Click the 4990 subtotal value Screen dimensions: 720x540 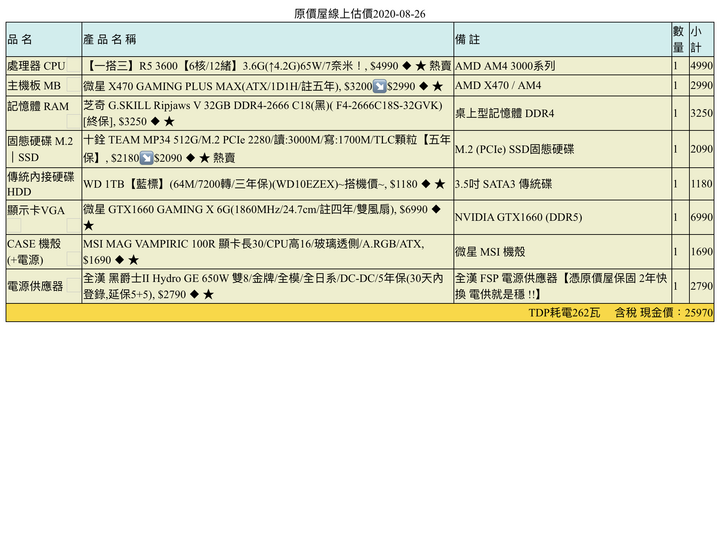pyautogui.click(x=702, y=66)
